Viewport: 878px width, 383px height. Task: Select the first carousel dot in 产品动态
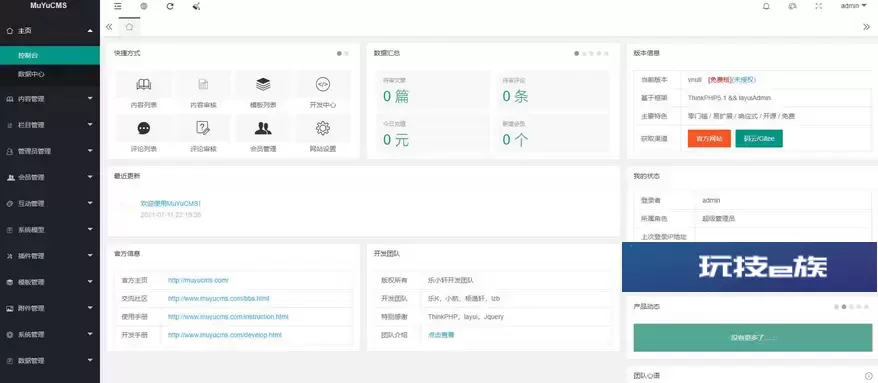tap(837, 307)
